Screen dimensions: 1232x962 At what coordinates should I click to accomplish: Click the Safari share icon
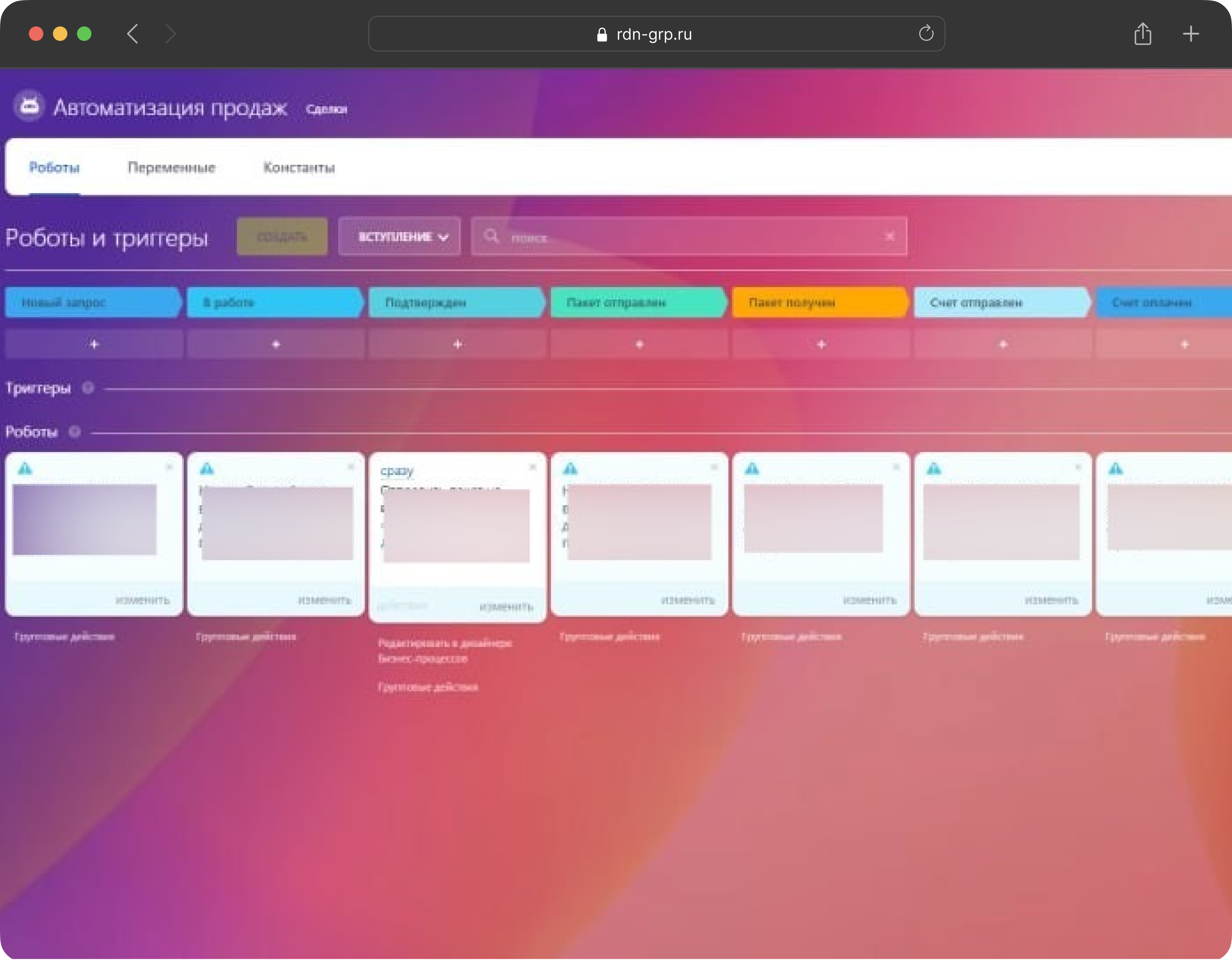[1142, 34]
